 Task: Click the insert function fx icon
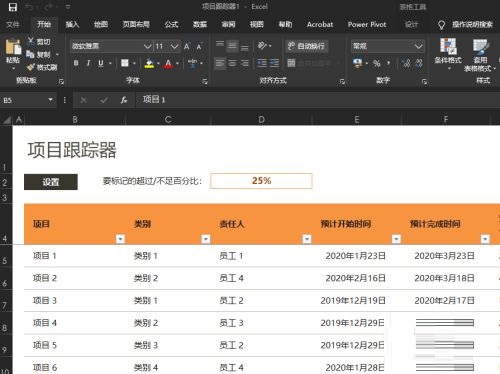coord(124,100)
